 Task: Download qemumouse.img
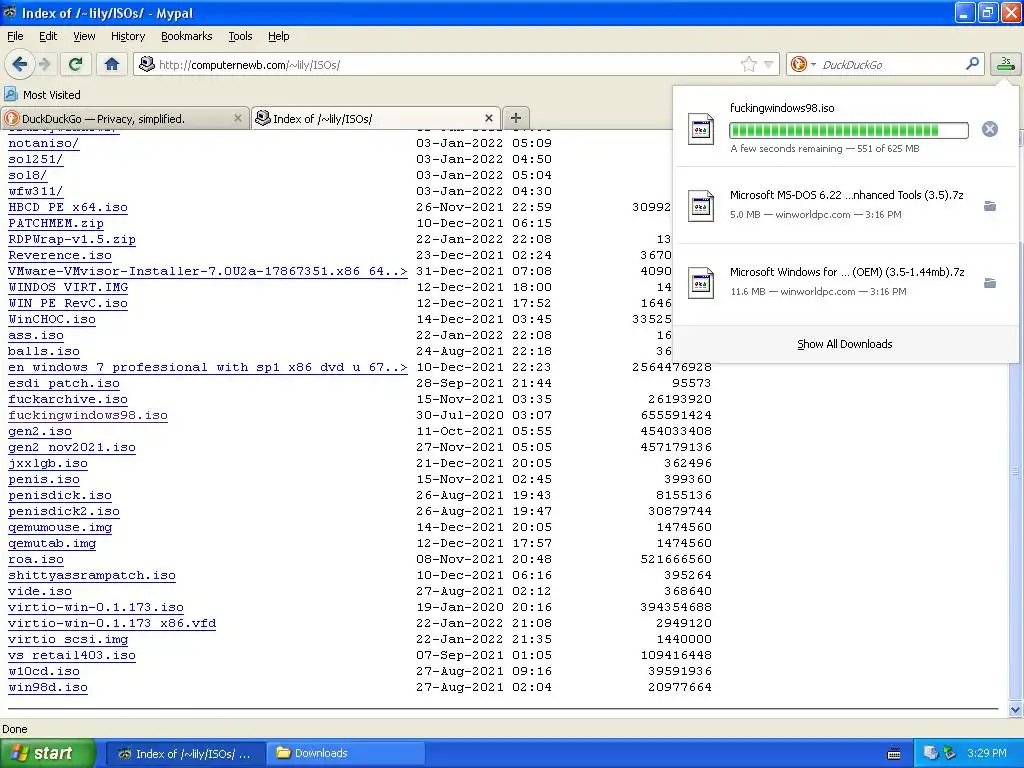coord(60,527)
